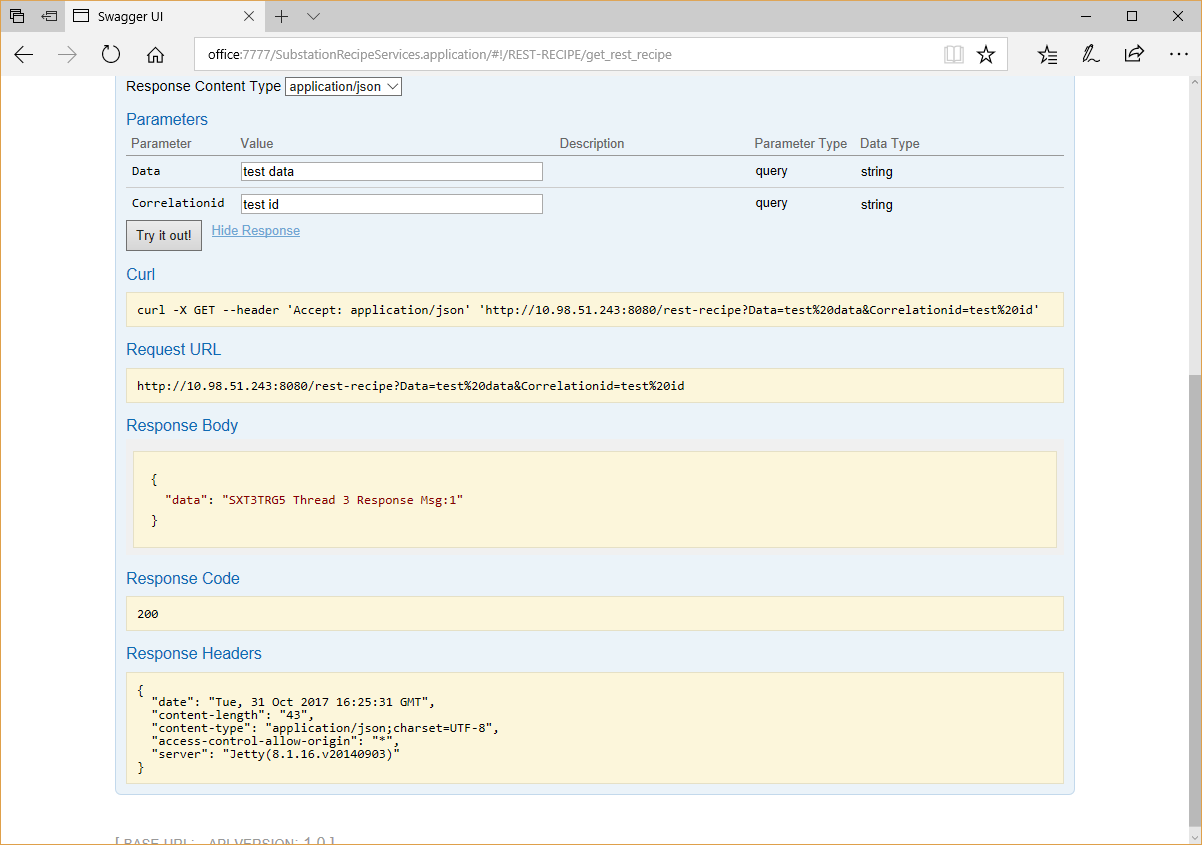Viewport: 1202px width, 845px height.
Task: Click the Correlationid value field
Action: click(391, 204)
